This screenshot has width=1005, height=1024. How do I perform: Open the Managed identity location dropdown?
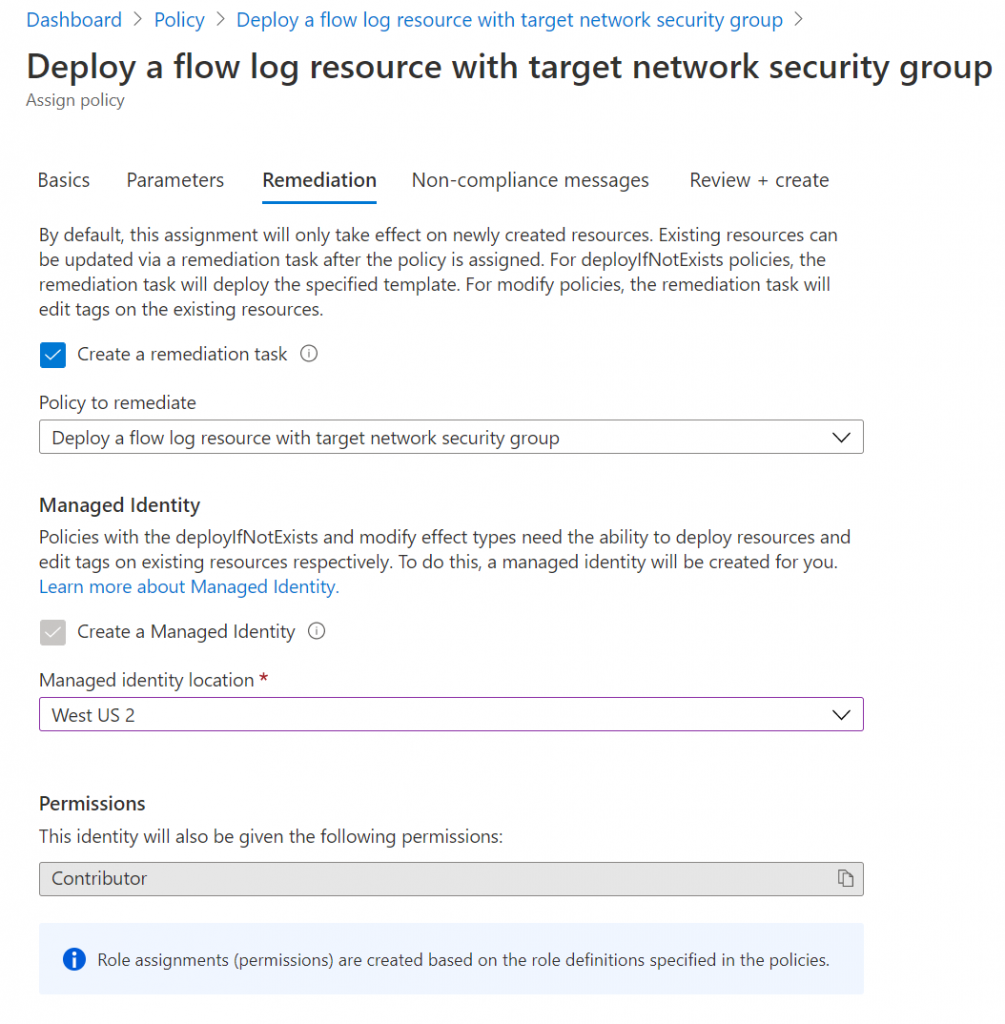[450, 715]
